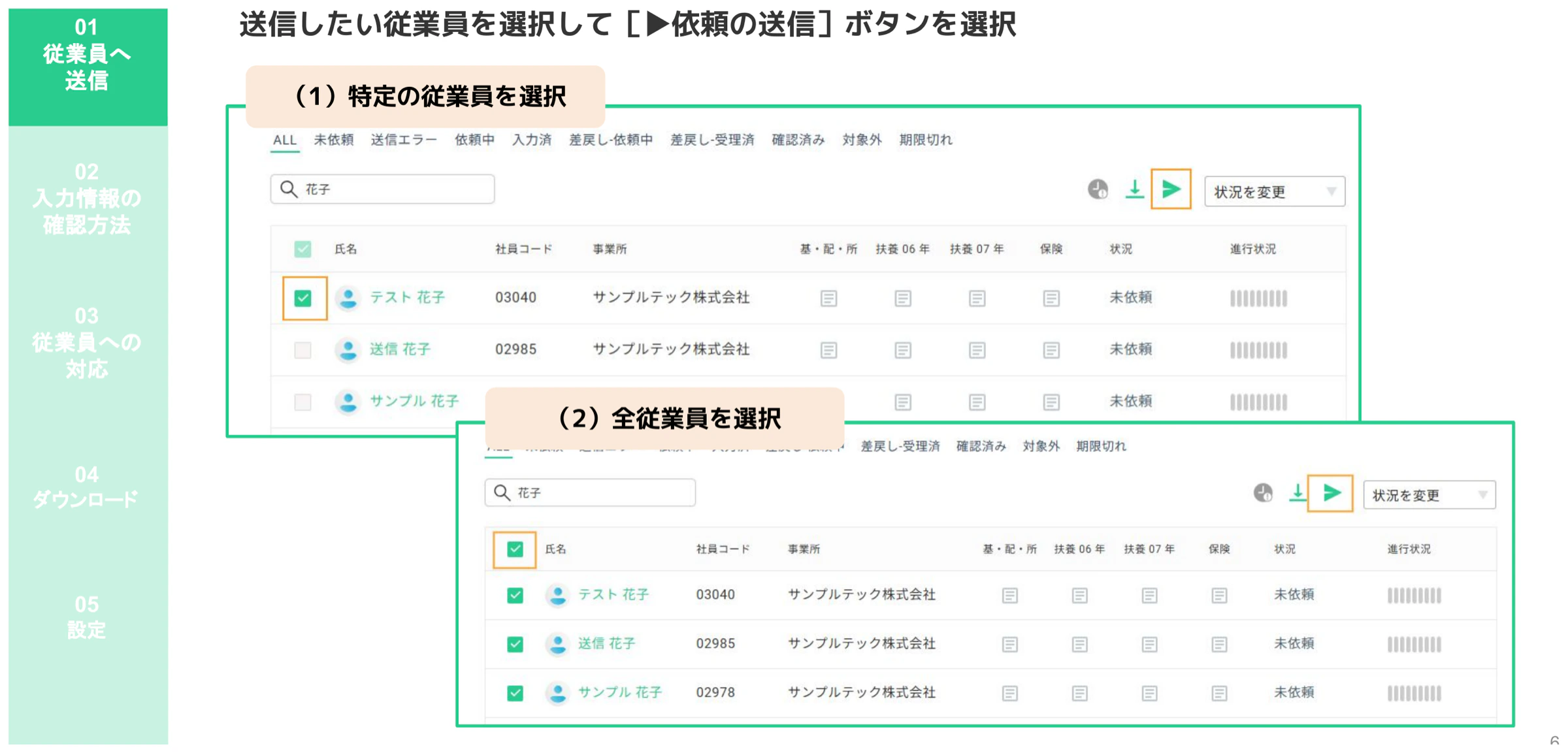The image size is (1568, 753).
Task: Click the progress bar for テスト 花子 in upper panel
Action: [1258, 298]
